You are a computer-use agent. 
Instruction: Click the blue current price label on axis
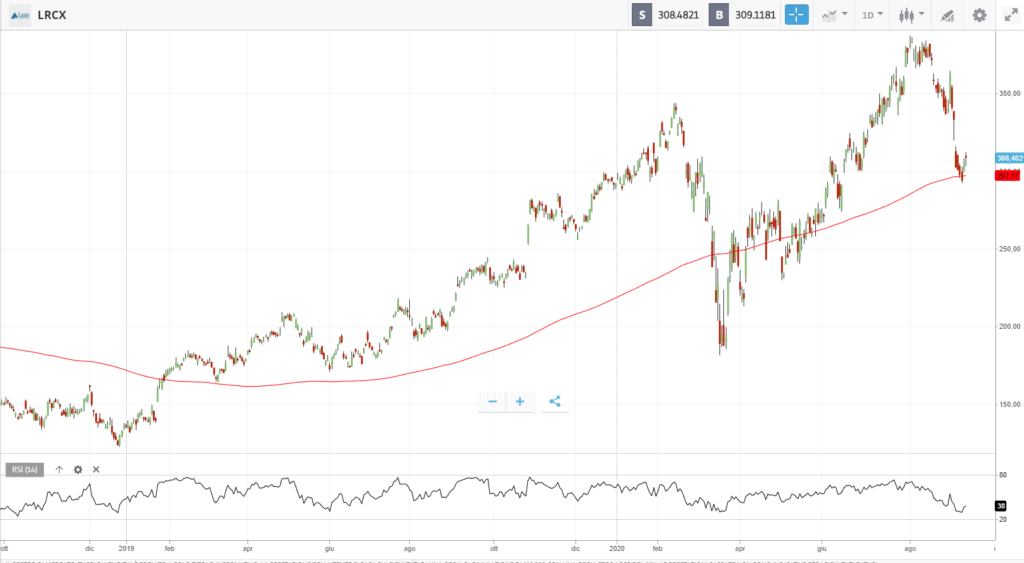coord(1008,158)
